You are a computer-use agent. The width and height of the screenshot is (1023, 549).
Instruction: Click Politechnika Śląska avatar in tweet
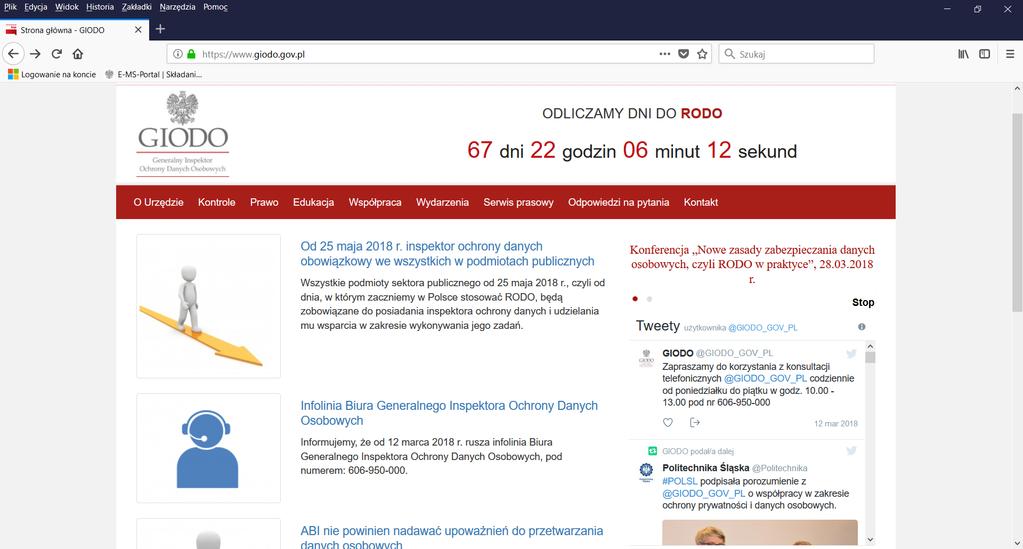pyautogui.click(x=646, y=472)
